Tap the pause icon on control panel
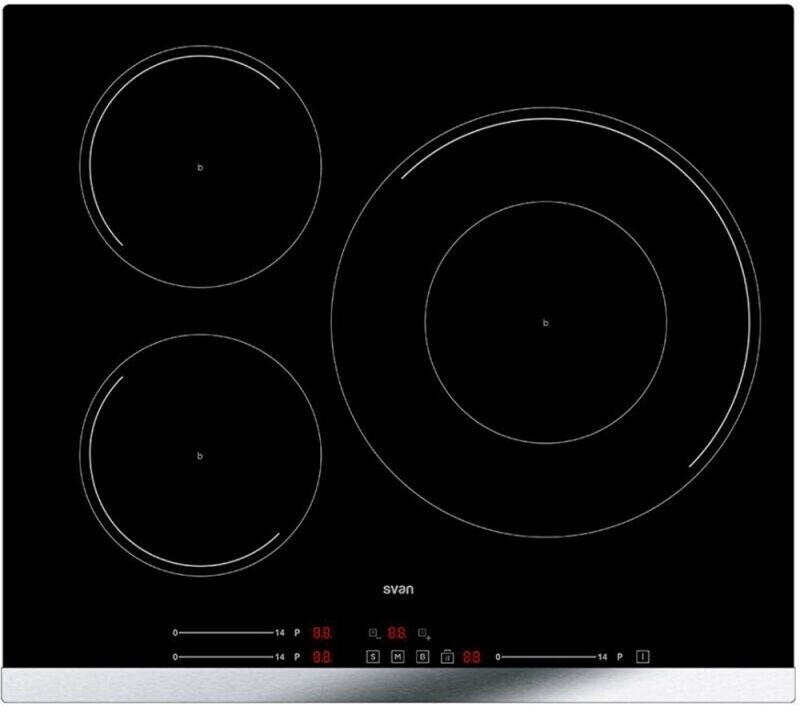 coord(447,657)
